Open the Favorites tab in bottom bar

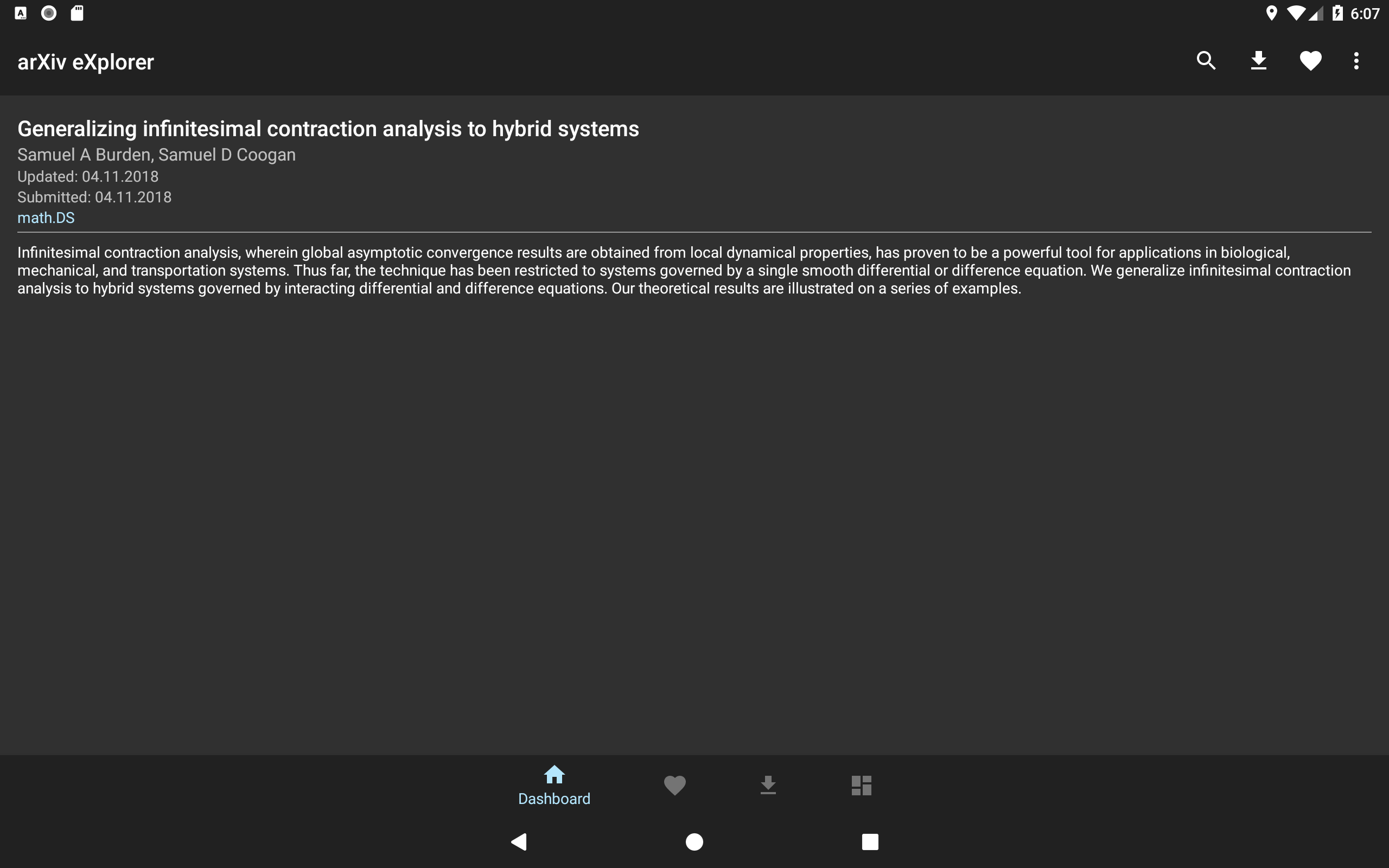[x=674, y=785]
